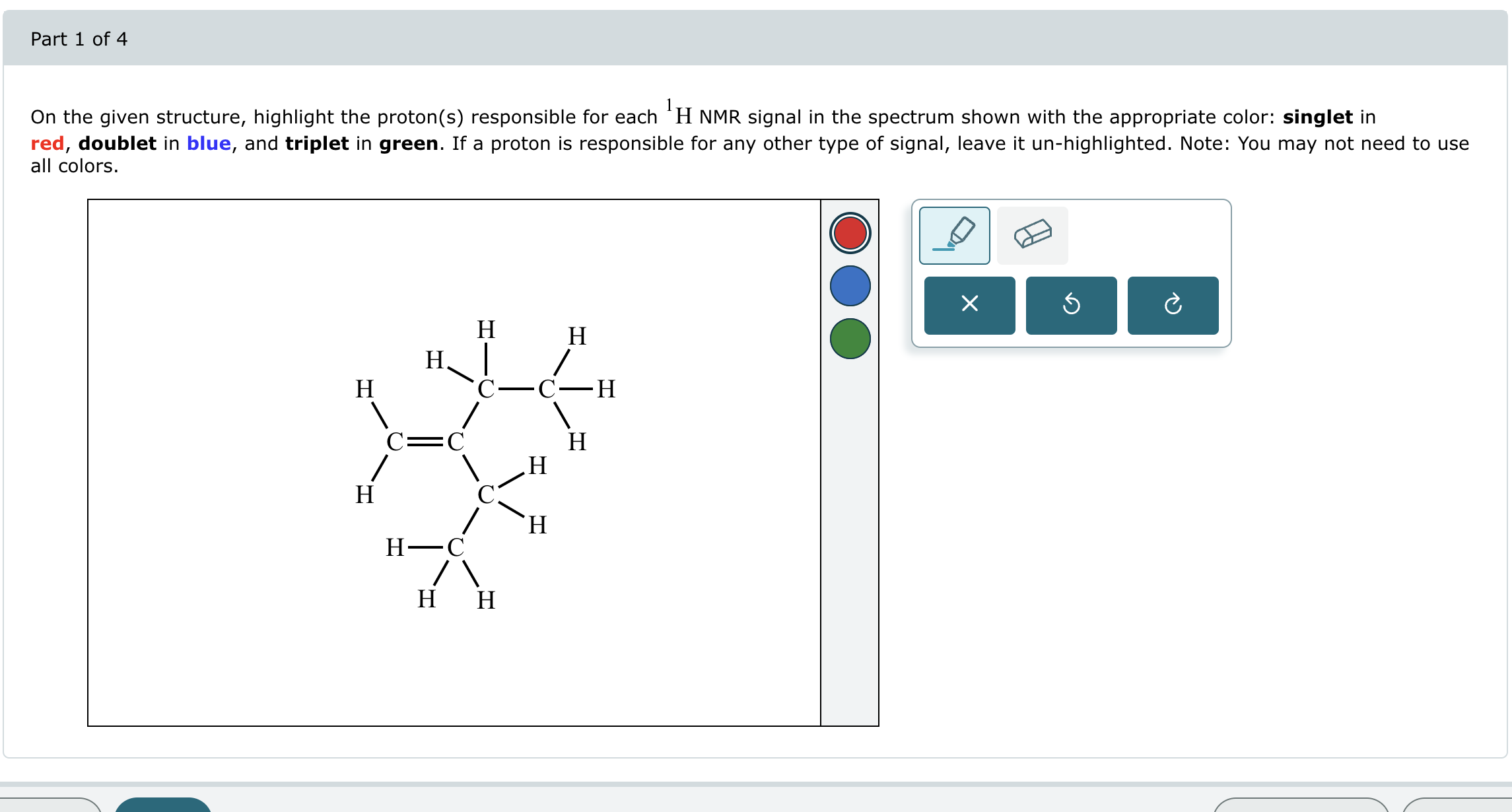Click the undo arrow icon
Screen dimensions: 1512x812
tap(1071, 305)
